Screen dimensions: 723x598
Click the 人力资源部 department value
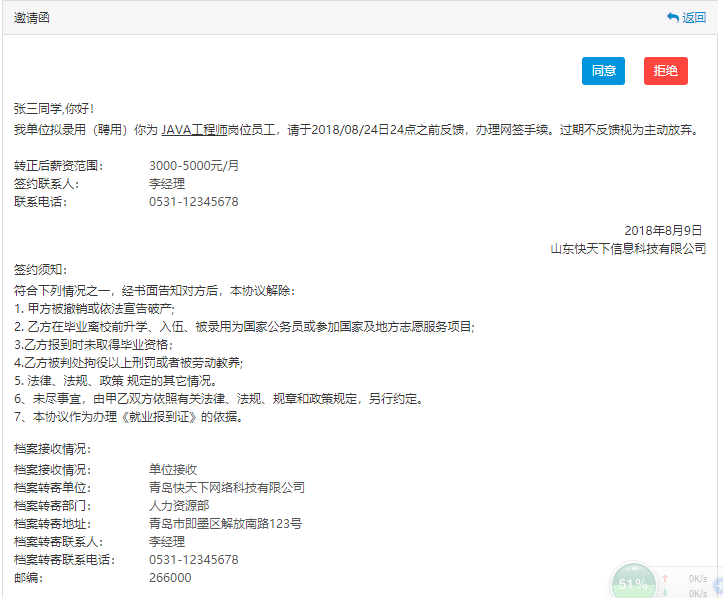click(x=179, y=506)
